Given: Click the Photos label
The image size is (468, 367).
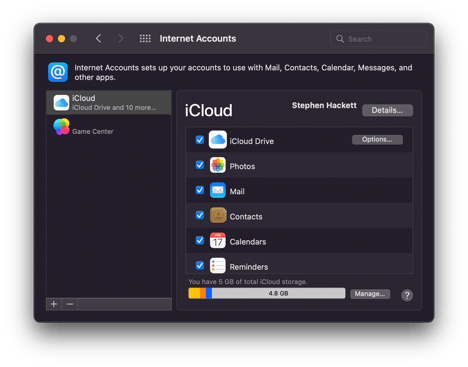Looking at the screenshot, I should pos(242,166).
